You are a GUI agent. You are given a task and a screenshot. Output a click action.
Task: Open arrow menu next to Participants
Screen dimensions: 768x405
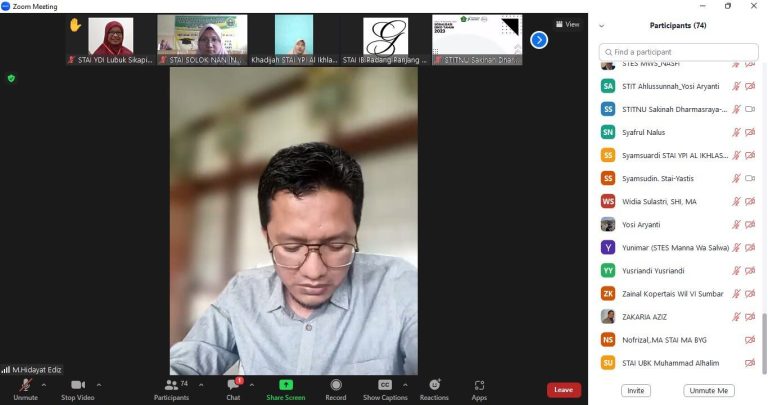point(201,385)
